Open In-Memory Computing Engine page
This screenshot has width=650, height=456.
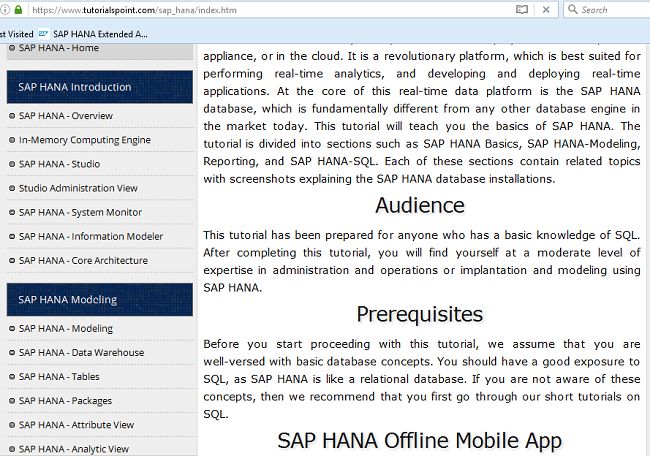[x=84, y=140]
